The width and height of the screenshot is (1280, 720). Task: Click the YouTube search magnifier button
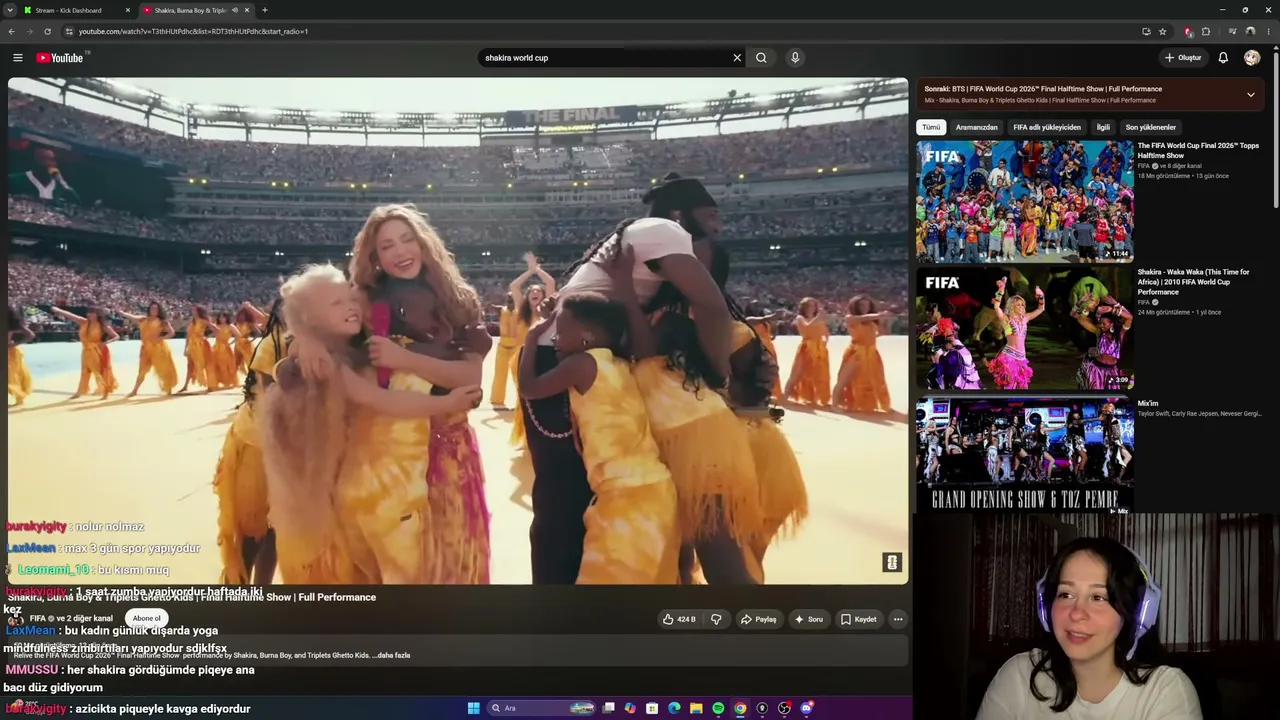tap(761, 58)
